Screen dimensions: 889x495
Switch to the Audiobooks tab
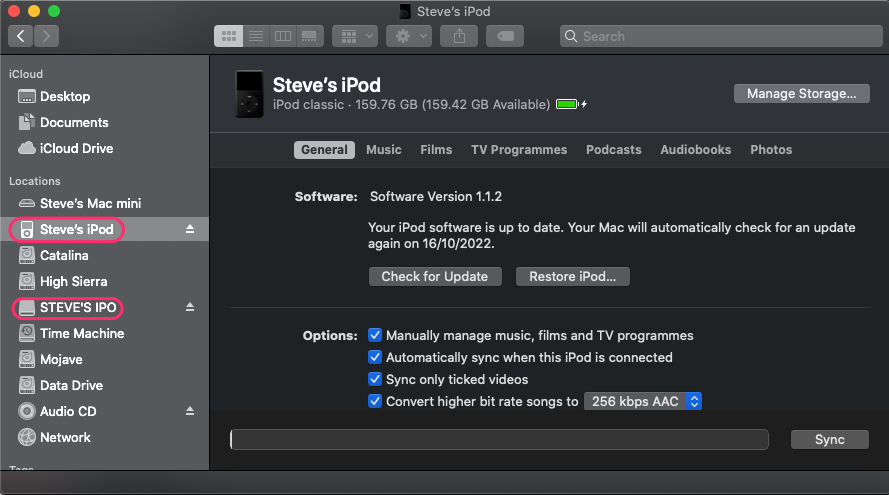696,150
